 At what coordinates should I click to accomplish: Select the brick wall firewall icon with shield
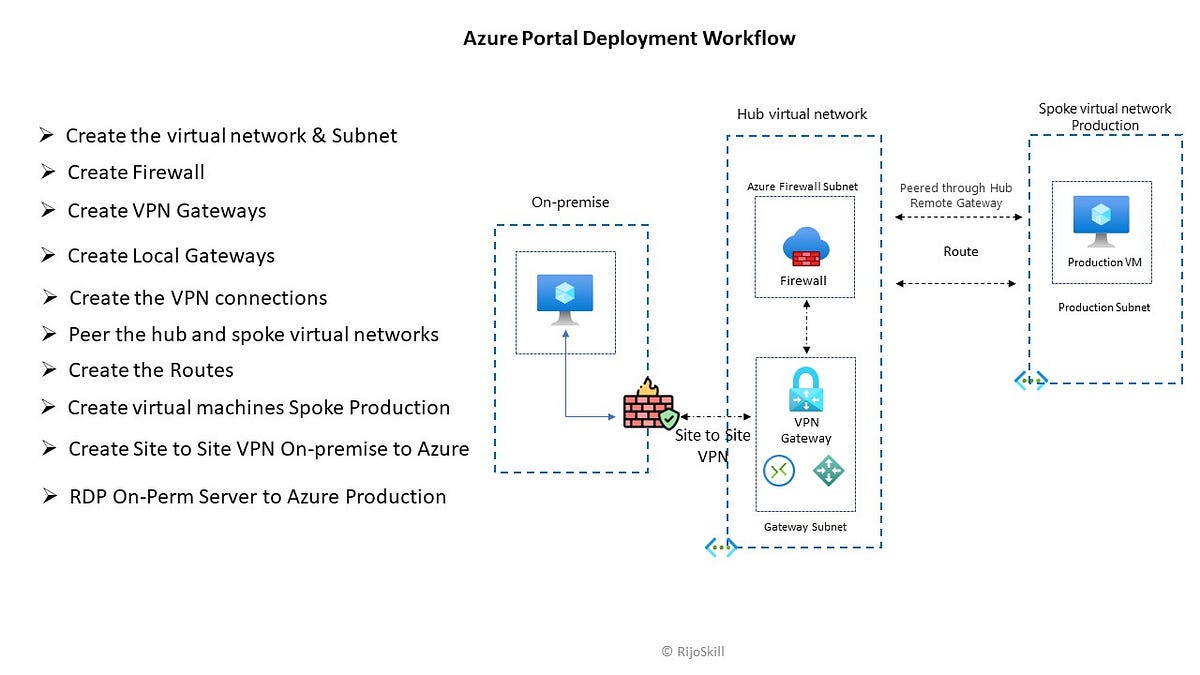pyautogui.click(x=648, y=413)
